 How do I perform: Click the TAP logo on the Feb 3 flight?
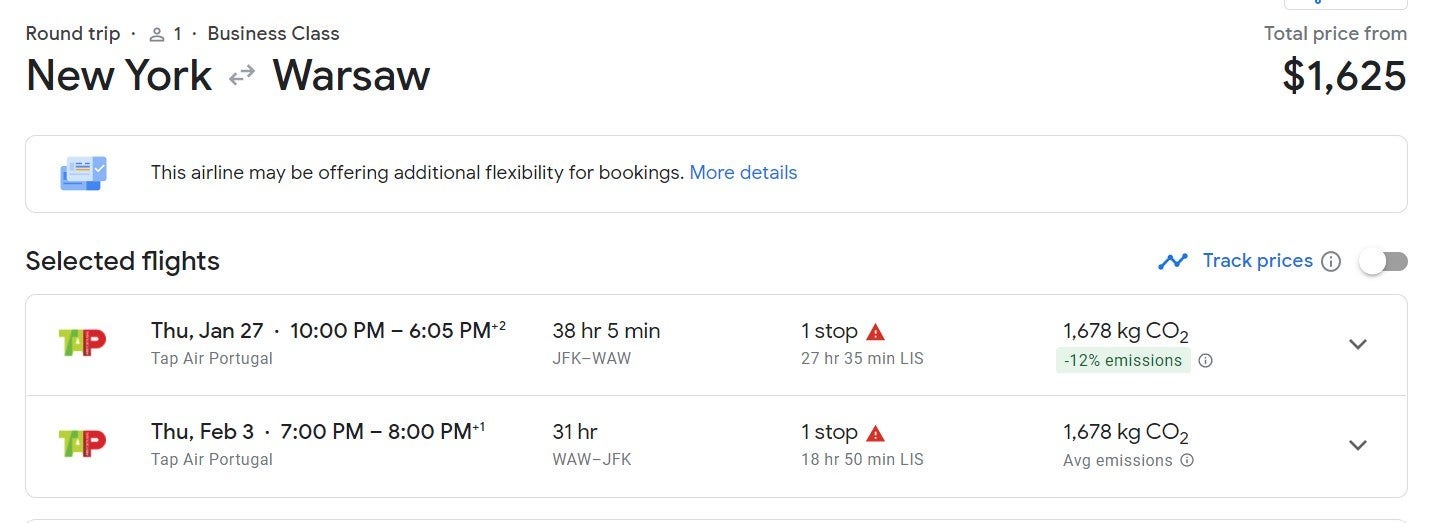[x=82, y=445]
